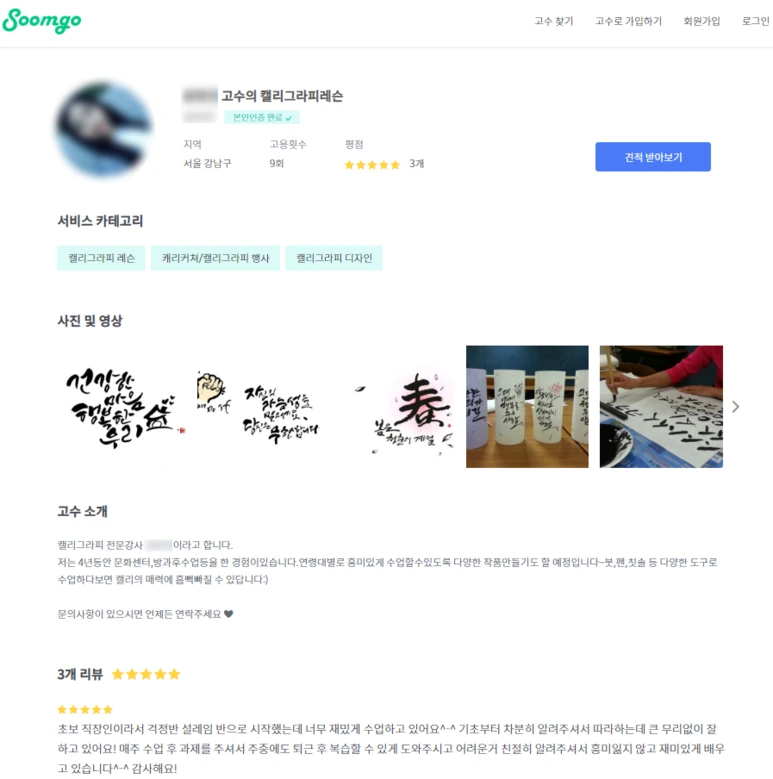The width and height of the screenshot is (773, 779).
Task: Click the 평점 star rating icons
Action: pyautogui.click(x=372, y=164)
